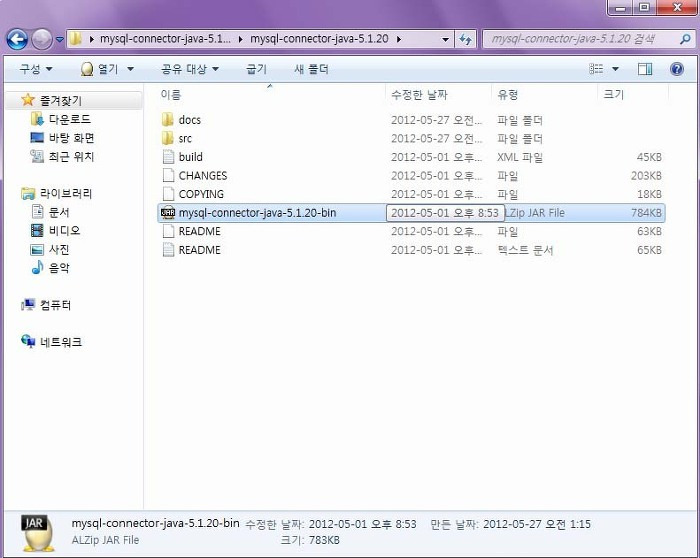Click the COPYING file name
This screenshot has height=558, width=700.
(x=201, y=194)
